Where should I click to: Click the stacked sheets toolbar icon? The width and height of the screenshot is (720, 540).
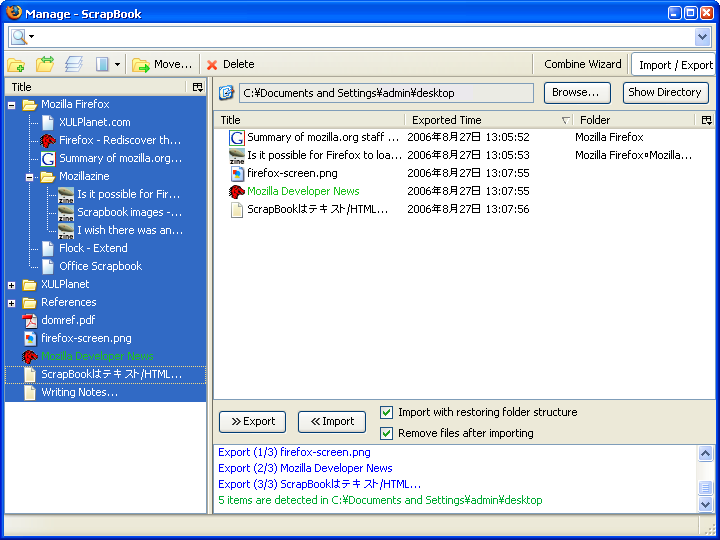[x=74, y=64]
